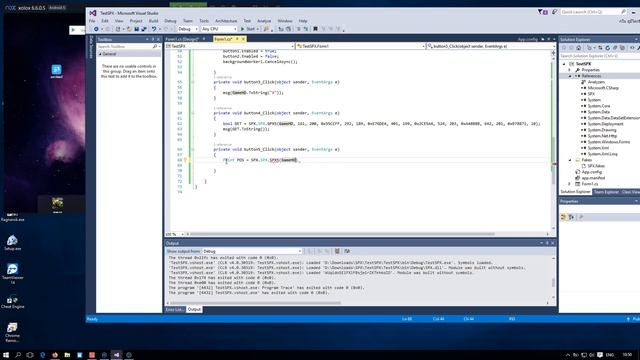The image size is (640, 360).
Task: Open the Analyze menu
Action: (x=264, y=21)
